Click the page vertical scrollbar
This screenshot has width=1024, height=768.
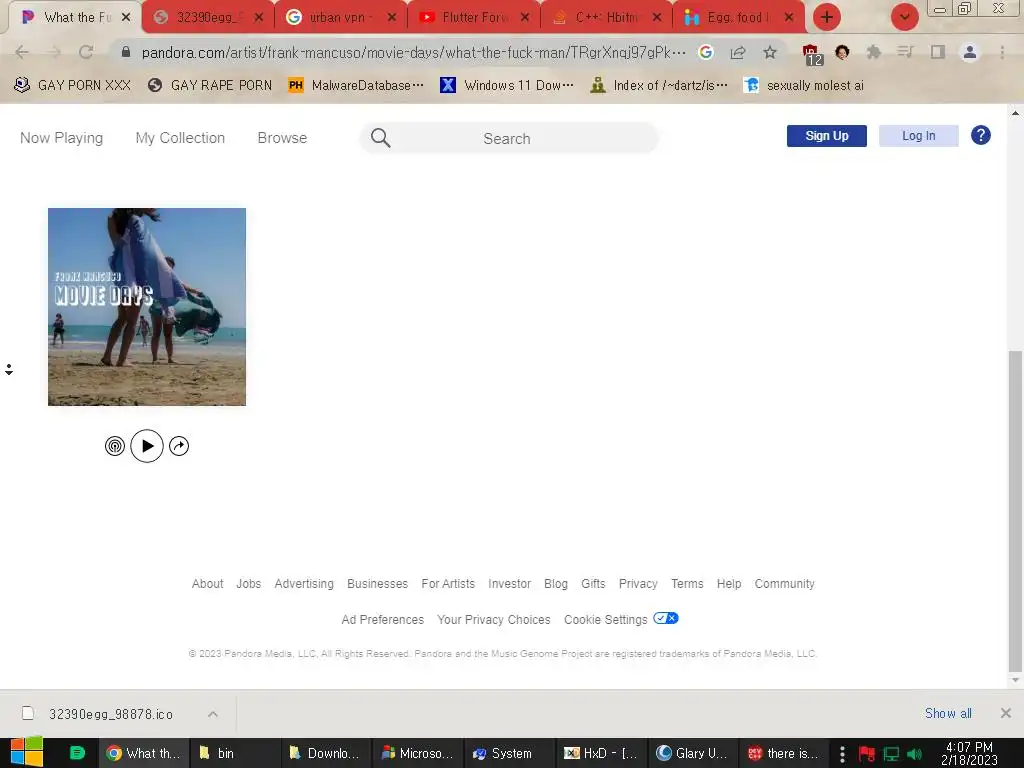click(1015, 511)
